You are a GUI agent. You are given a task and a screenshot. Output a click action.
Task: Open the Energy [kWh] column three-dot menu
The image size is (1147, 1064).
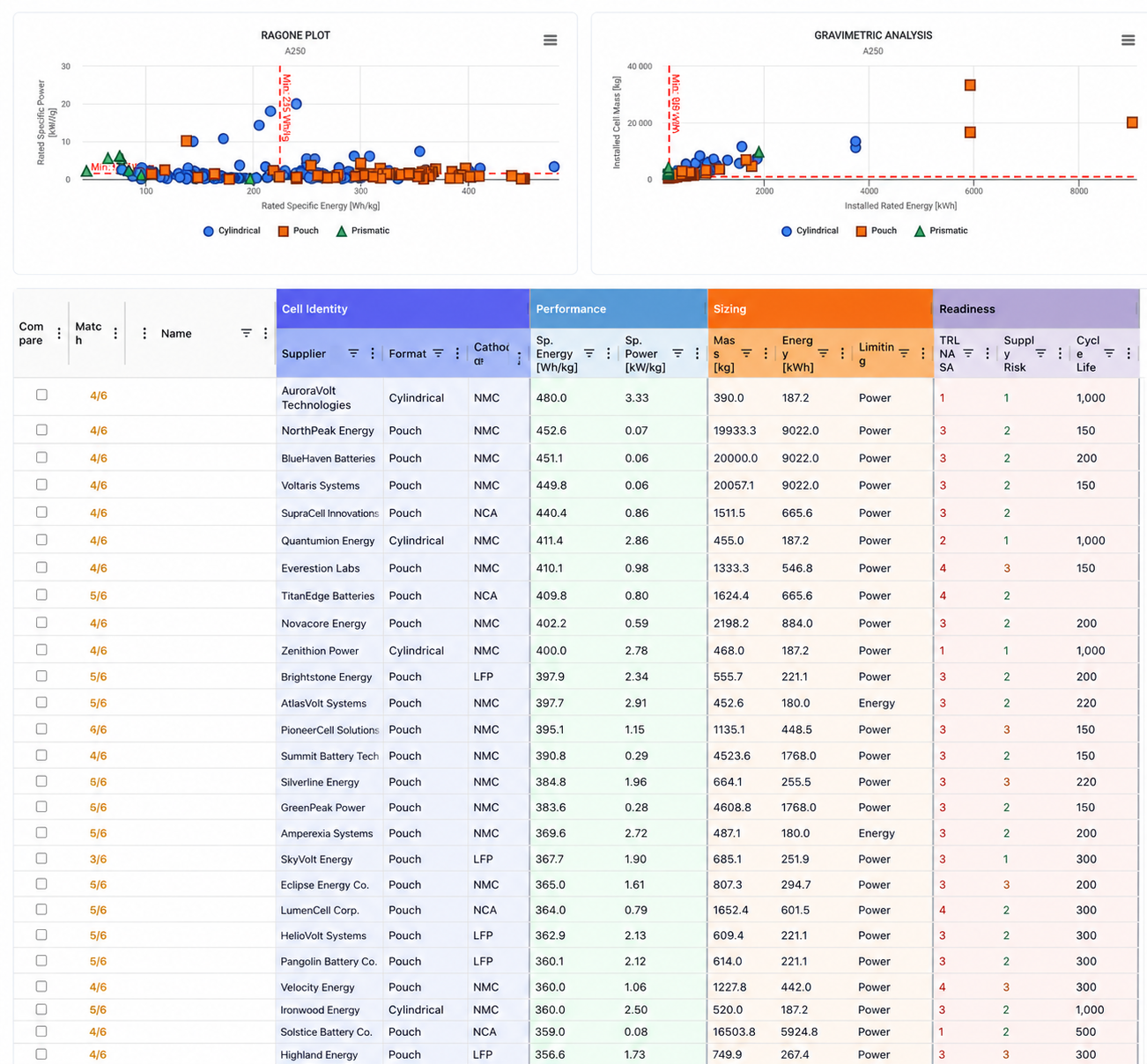pyautogui.click(x=842, y=353)
